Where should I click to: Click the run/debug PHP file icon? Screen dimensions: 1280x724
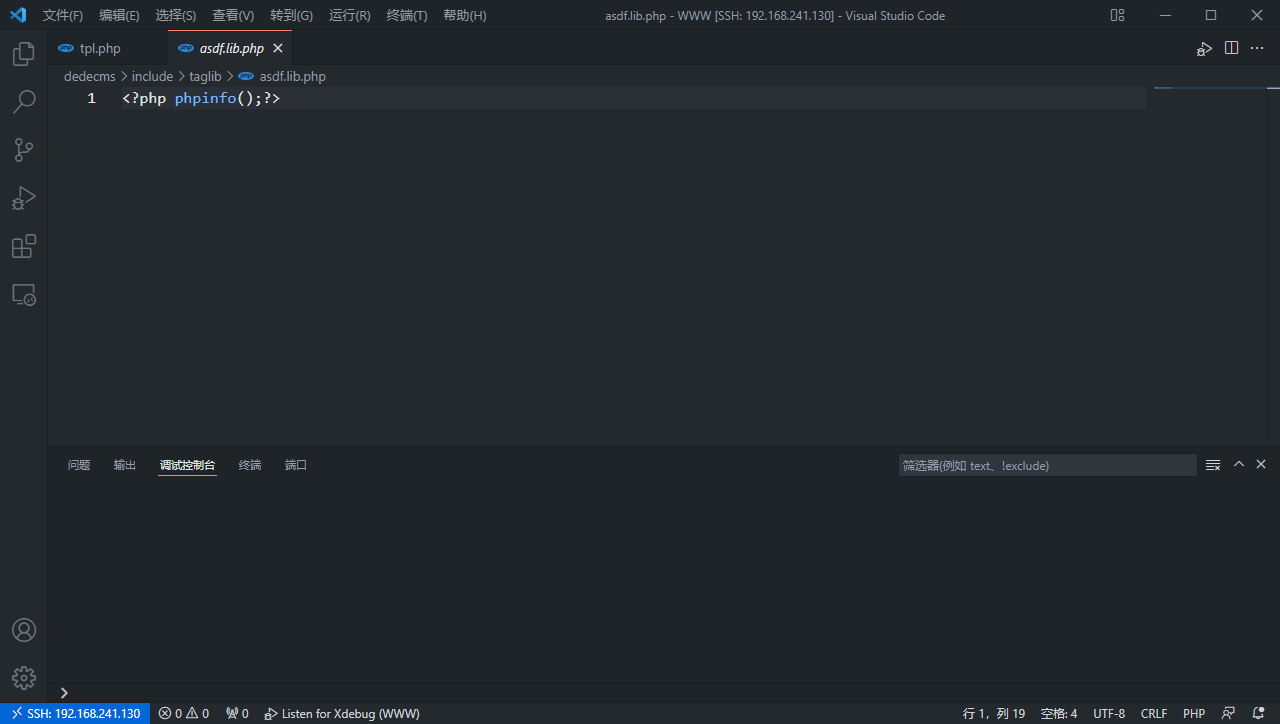tap(1205, 48)
